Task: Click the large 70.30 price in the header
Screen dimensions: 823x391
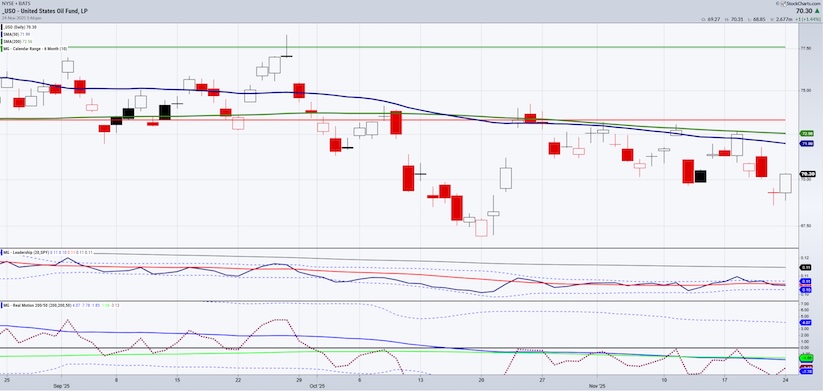Action: (803, 11)
